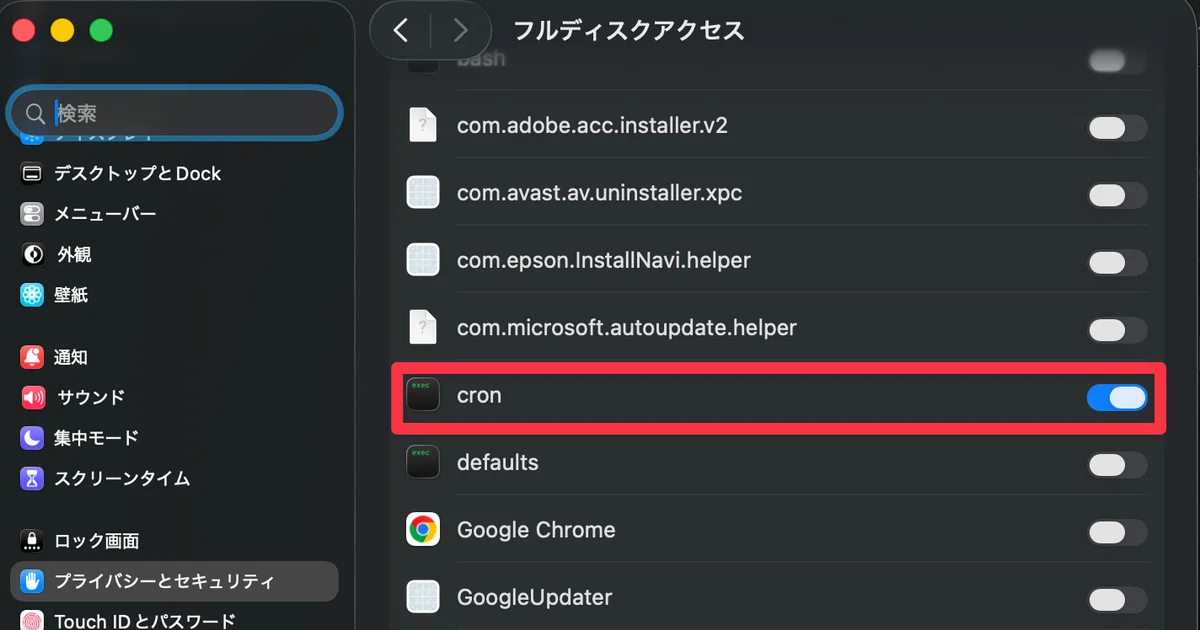
Task: Open the Google Chrome app icon
Action: 423,530
